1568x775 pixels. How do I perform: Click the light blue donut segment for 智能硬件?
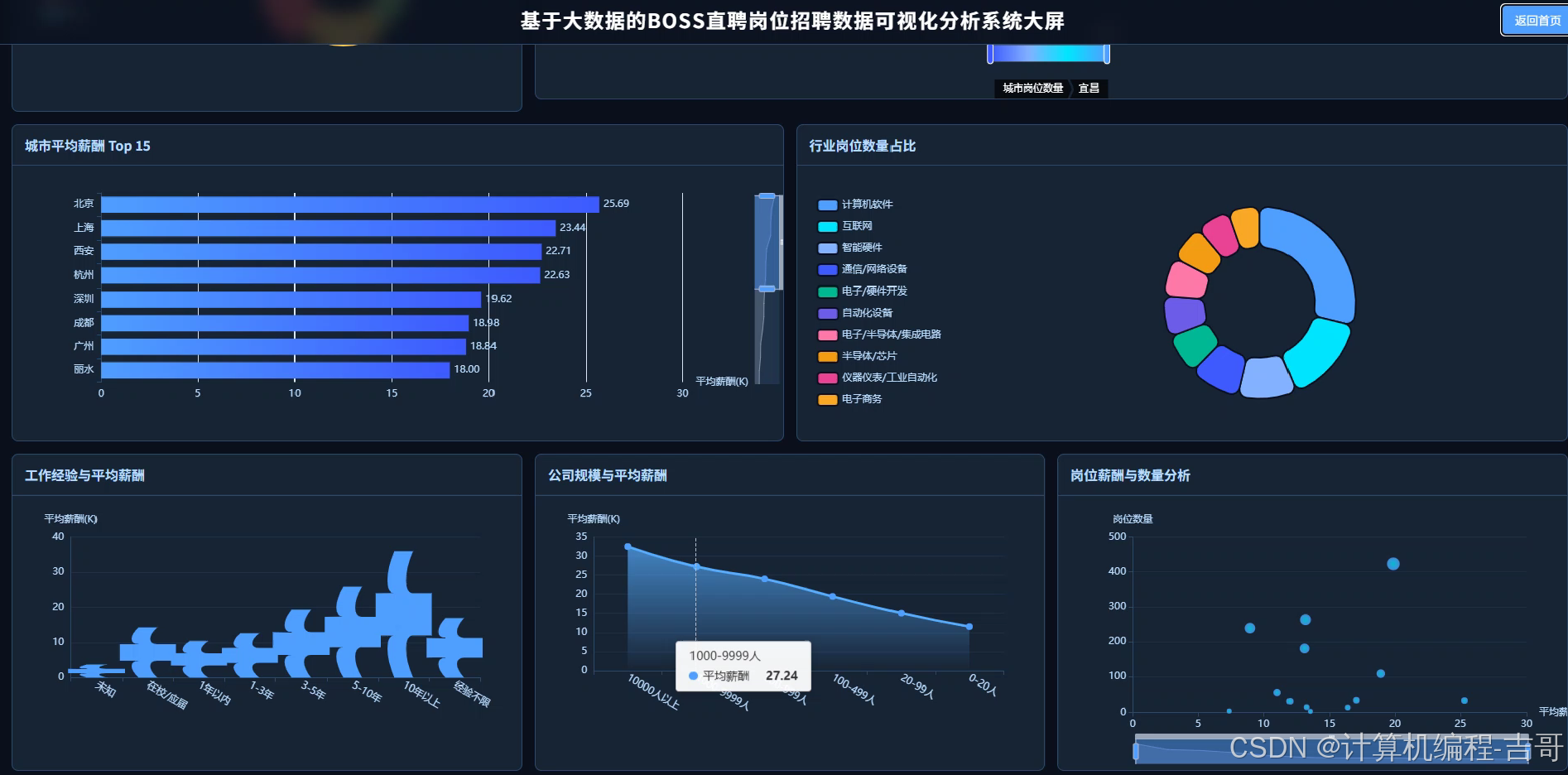tap(1266, 378)
